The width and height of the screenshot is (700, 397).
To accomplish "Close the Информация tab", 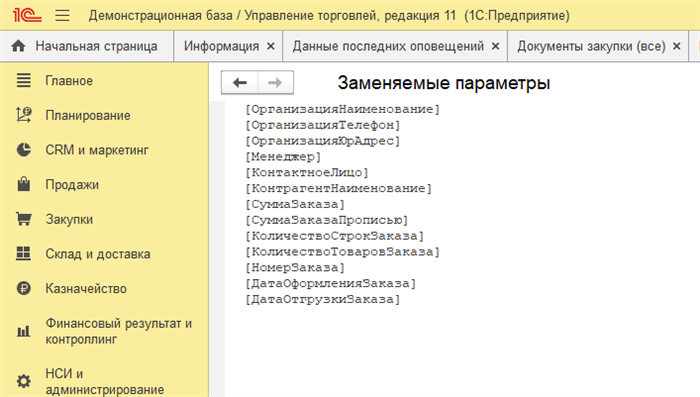I will pos(271,46).
